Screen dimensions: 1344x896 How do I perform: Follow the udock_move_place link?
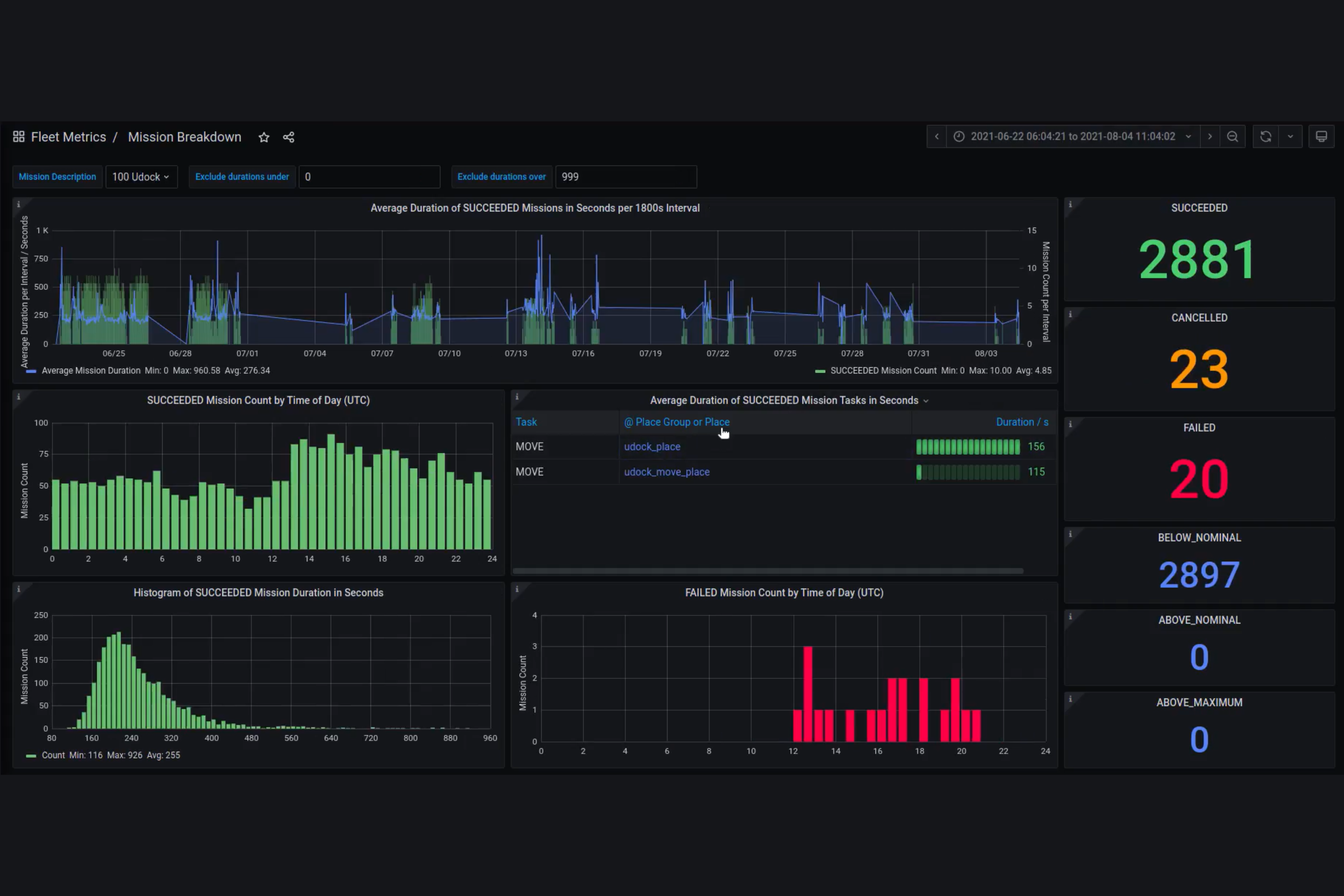(x=666, y=471)
